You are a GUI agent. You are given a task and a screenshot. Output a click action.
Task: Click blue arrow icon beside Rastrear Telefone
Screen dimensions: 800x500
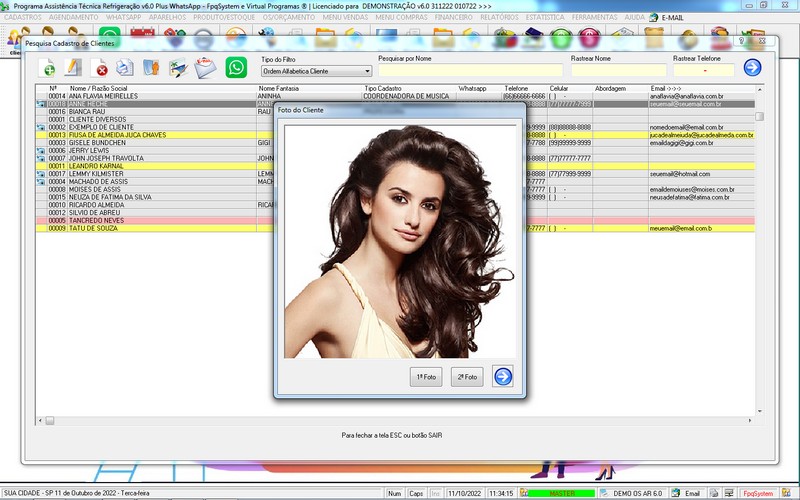(752, 68)
